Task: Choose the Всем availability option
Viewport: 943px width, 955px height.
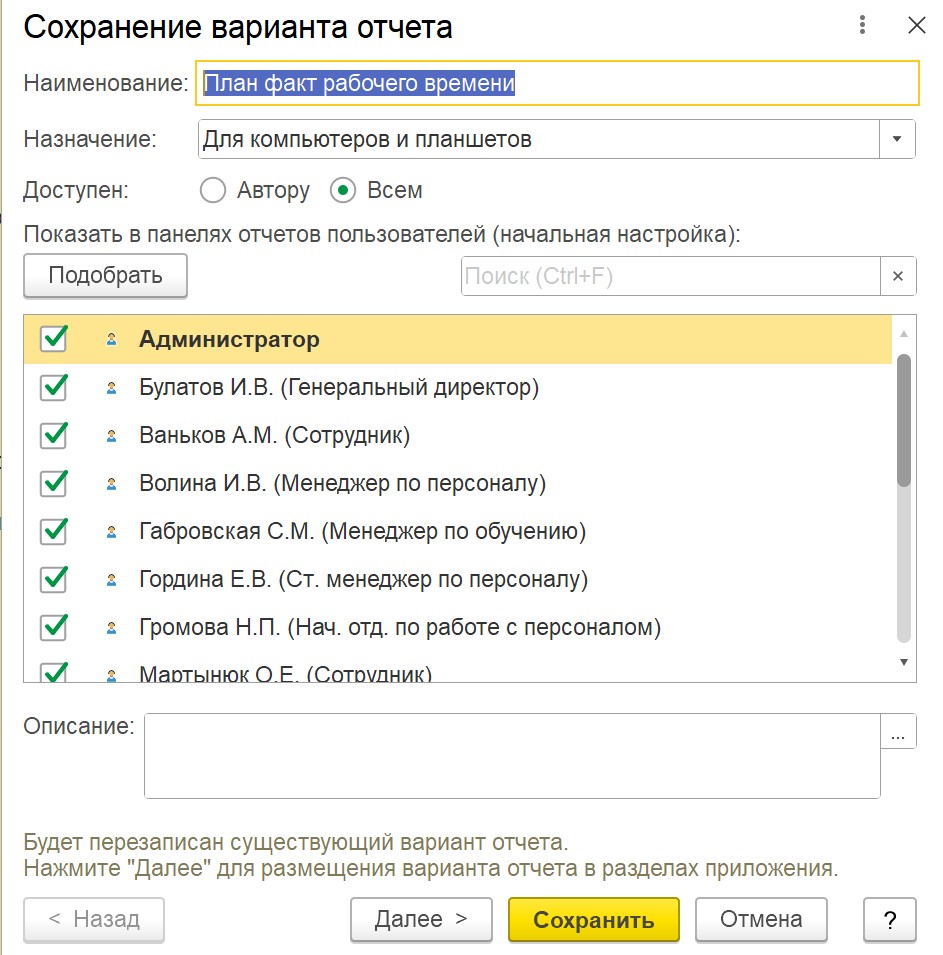Action: pos(344,190)
